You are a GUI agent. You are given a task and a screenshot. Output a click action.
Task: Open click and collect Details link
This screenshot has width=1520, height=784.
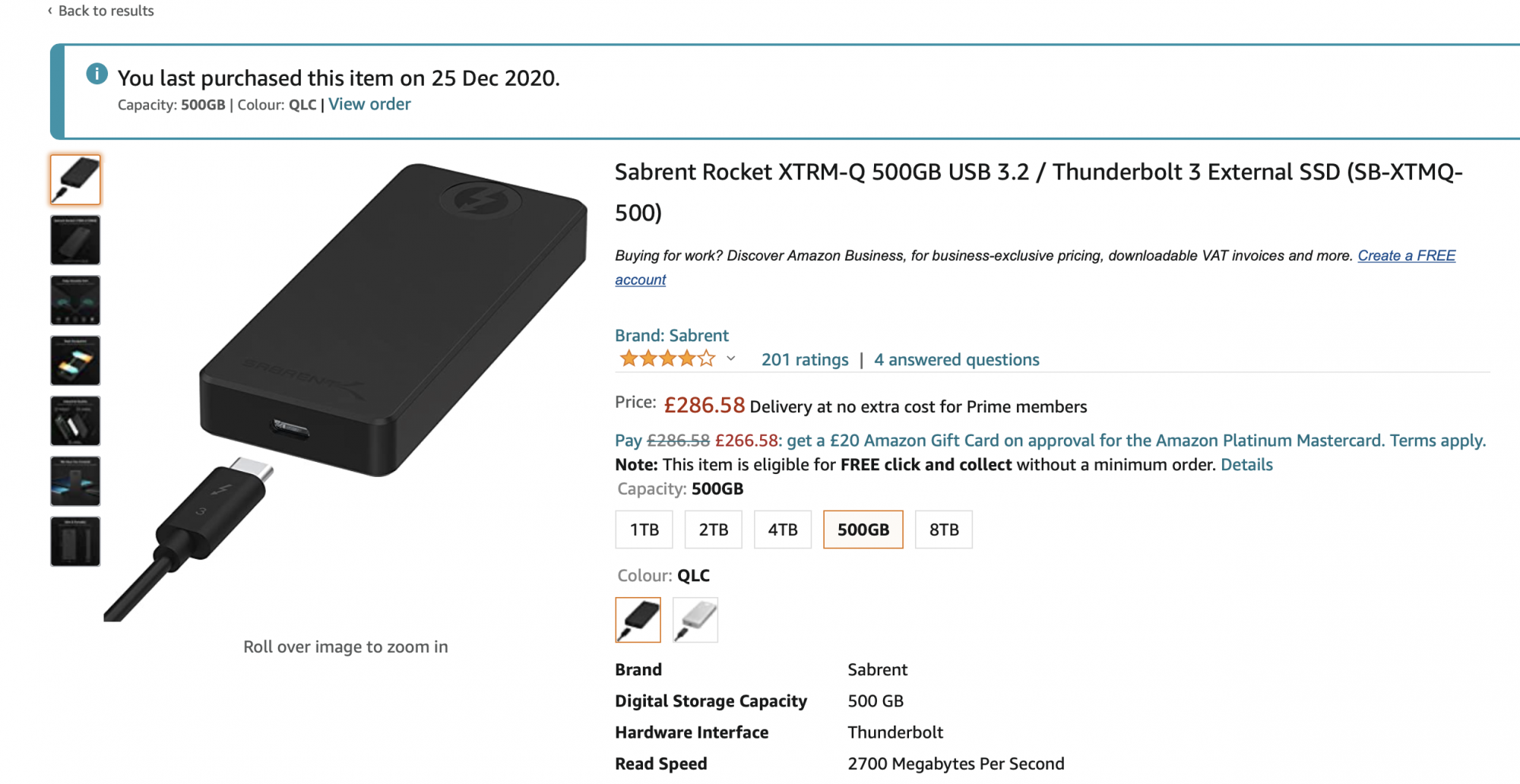[1246, 464]
